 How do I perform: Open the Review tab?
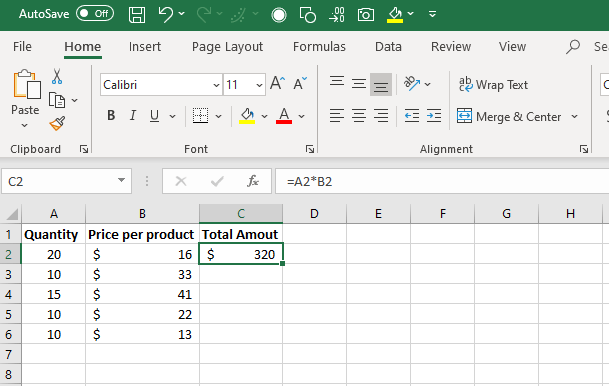[451, 47]
